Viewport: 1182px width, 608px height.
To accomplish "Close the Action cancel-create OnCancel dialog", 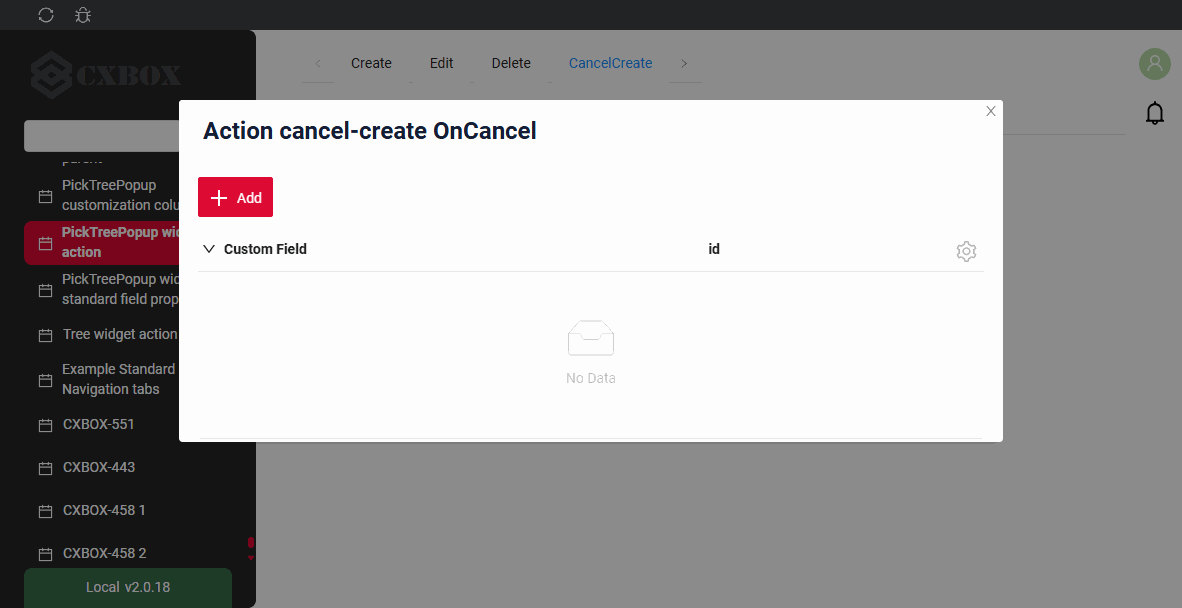I will (x=991, y=112).
